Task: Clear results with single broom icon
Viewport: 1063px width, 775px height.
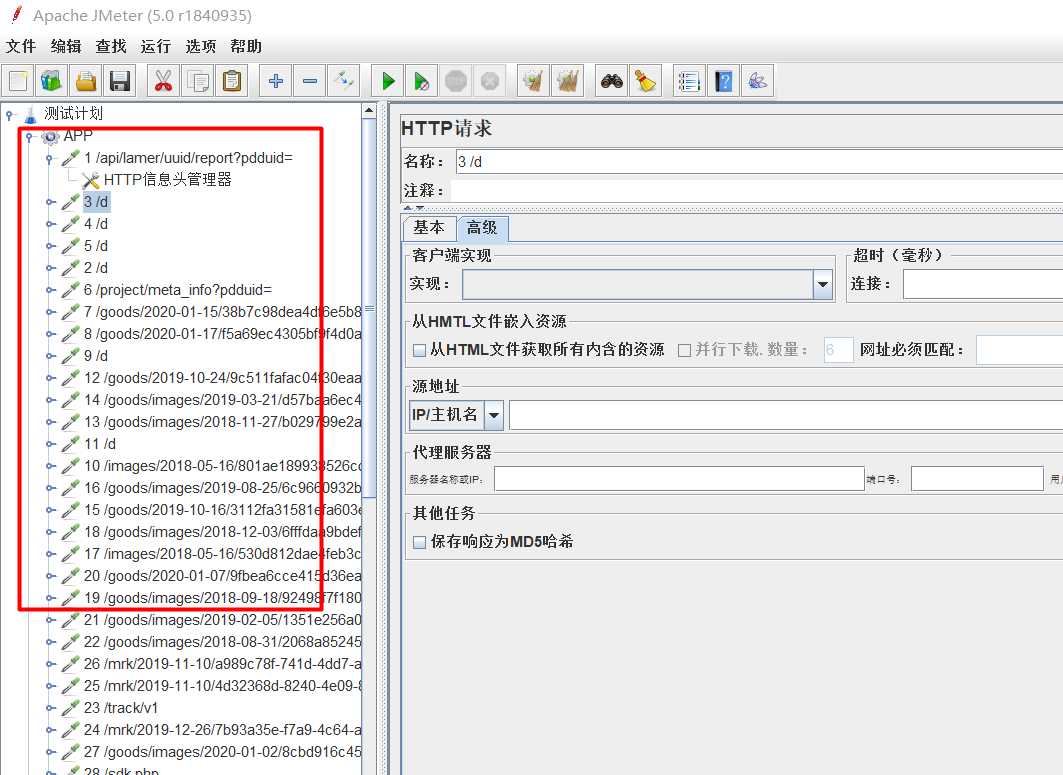Action: point(534,81)
